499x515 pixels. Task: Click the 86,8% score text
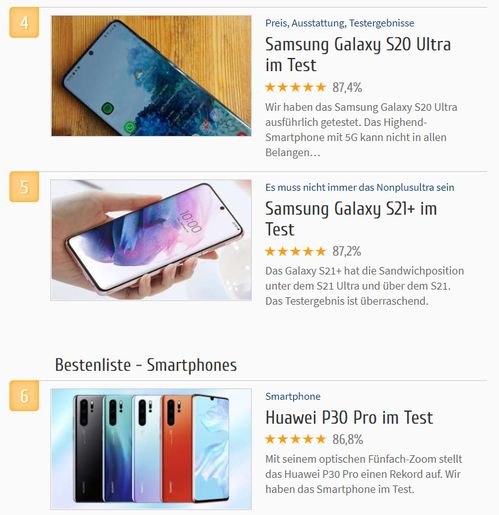pyautogui.click(x=347, y=440)
